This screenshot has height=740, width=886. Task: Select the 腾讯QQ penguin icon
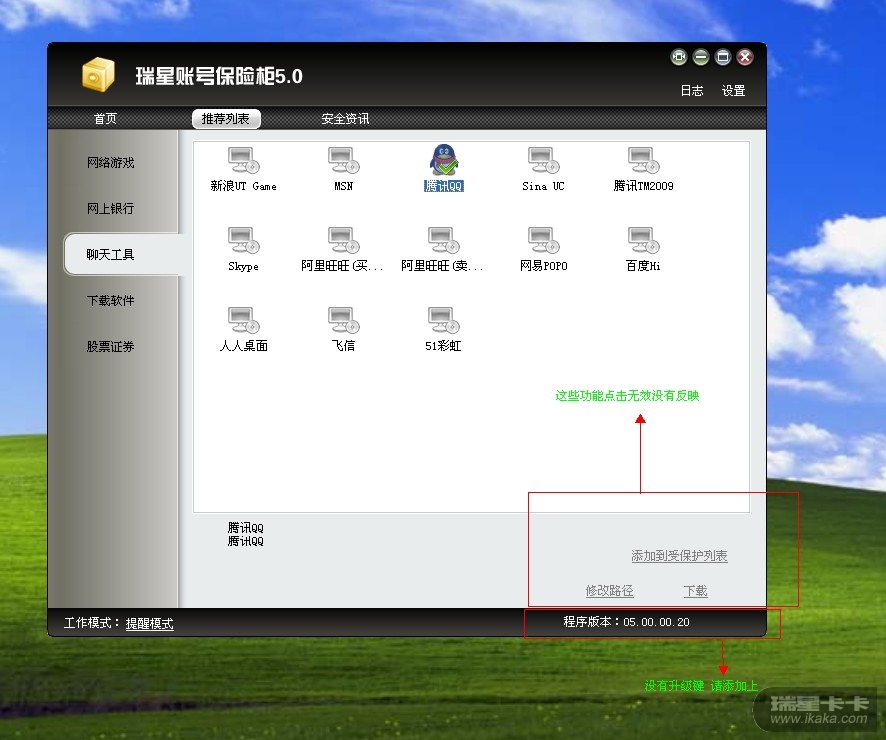(444, 160)
